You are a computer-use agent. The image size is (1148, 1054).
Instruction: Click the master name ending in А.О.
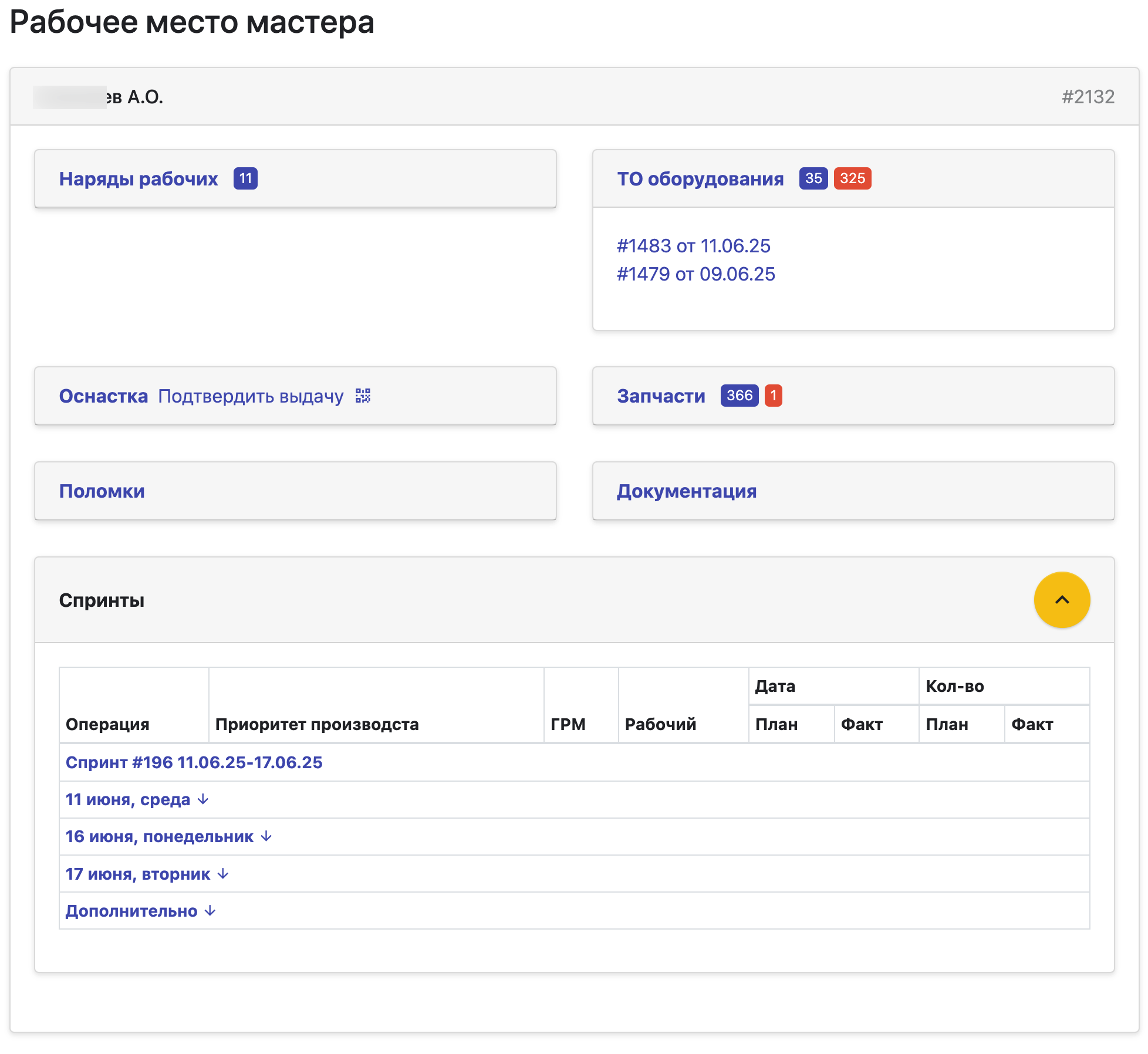98,97
